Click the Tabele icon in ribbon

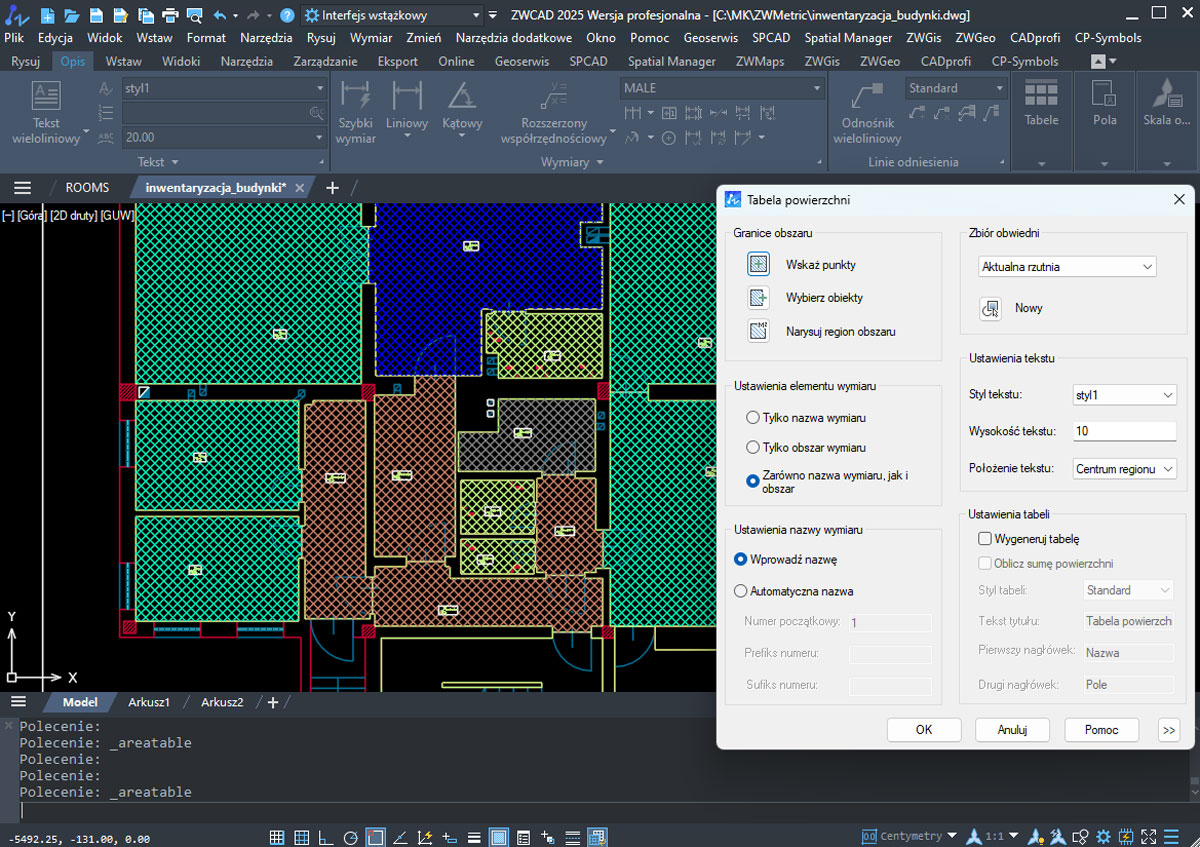[x=1041, y=95]
